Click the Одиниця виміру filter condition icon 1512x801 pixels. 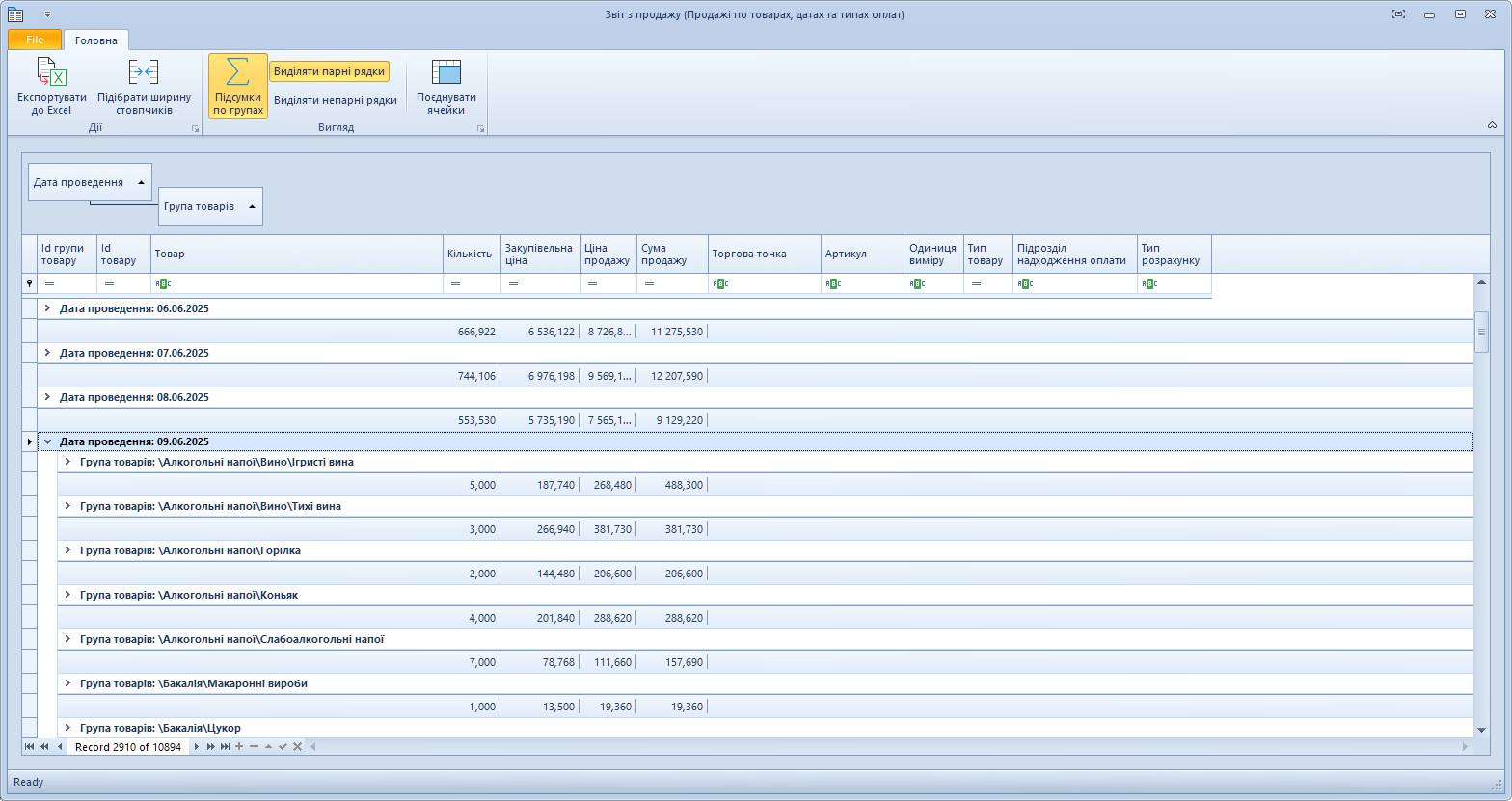pyautogui.click(x=917, y=284)
